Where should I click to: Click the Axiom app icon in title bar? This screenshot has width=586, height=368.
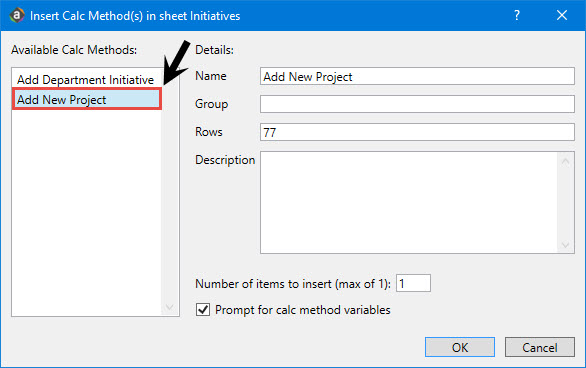pos(17,16)
